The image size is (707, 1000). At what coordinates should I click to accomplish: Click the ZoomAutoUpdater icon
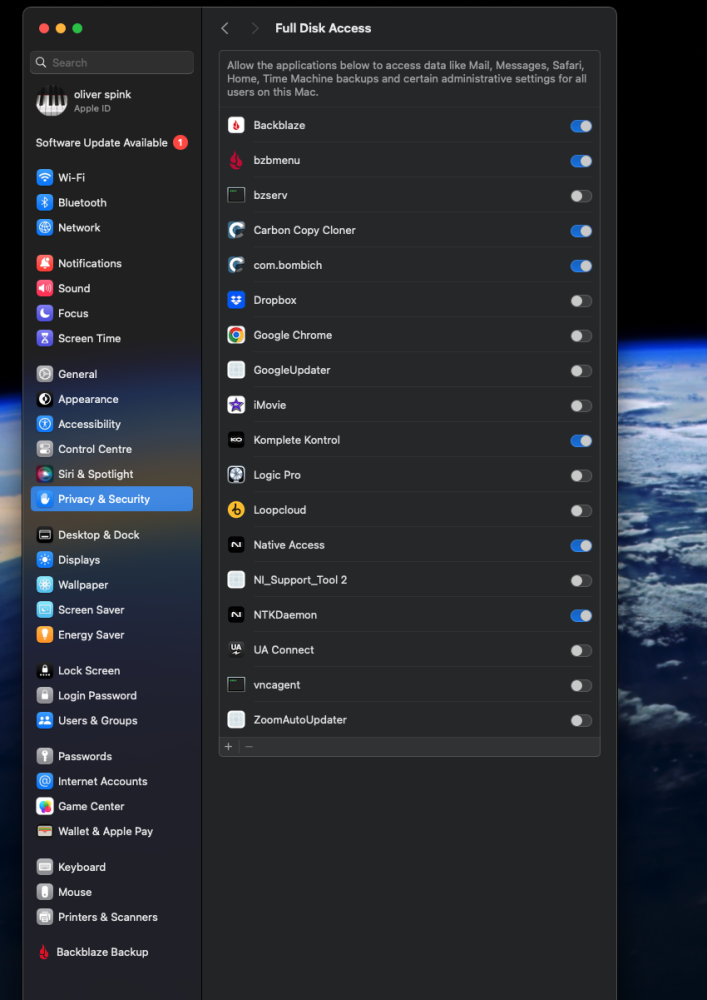236,720
